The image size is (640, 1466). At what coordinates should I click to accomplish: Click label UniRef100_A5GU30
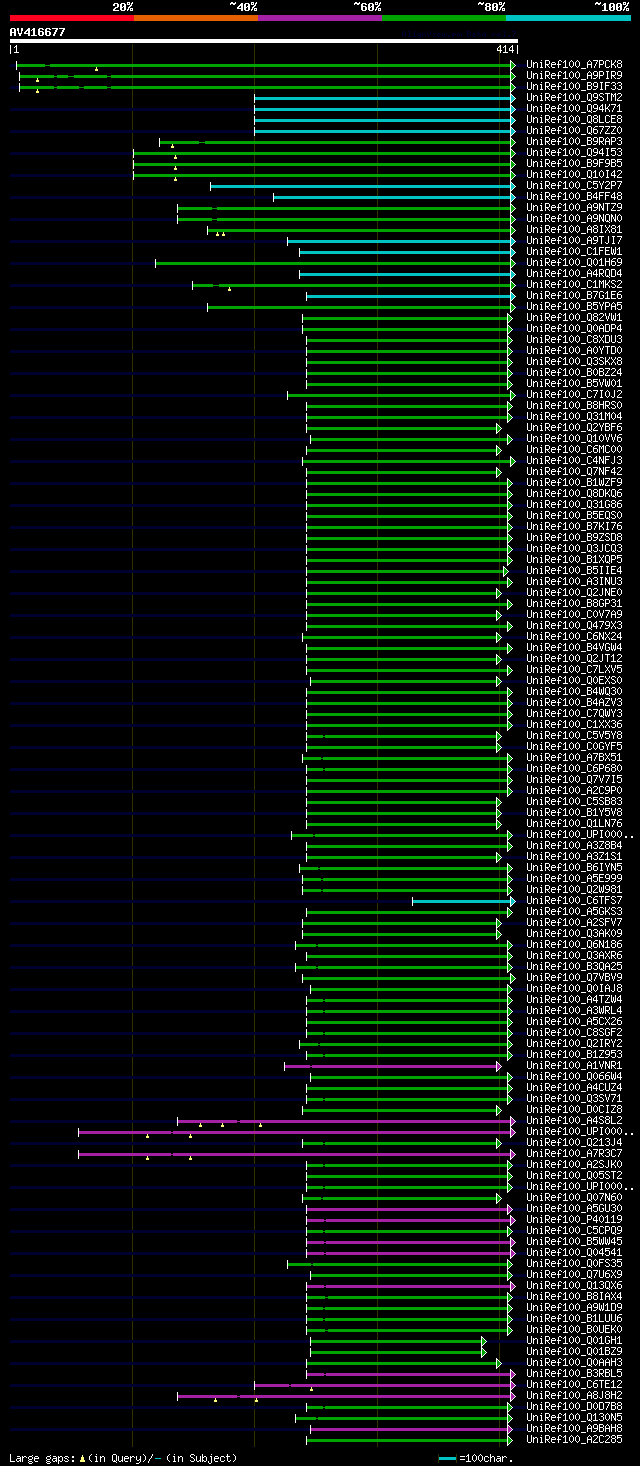coord(574,1208)
